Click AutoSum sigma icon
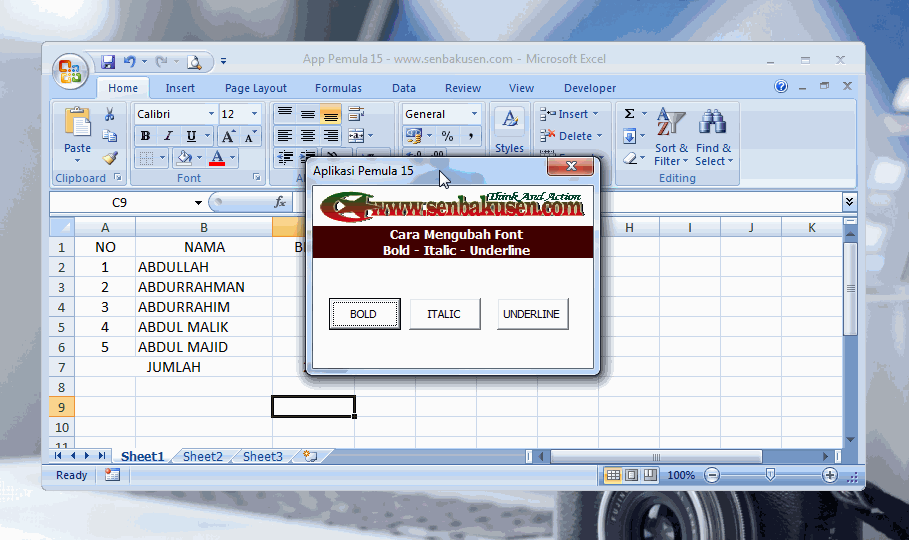The width and height of the screenshot is (909, 540). [x=629, y=114]
